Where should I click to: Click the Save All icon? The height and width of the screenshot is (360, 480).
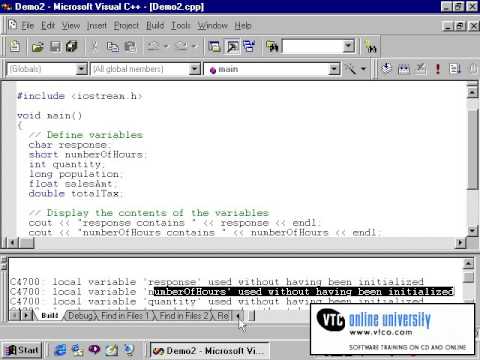[72, 47]
